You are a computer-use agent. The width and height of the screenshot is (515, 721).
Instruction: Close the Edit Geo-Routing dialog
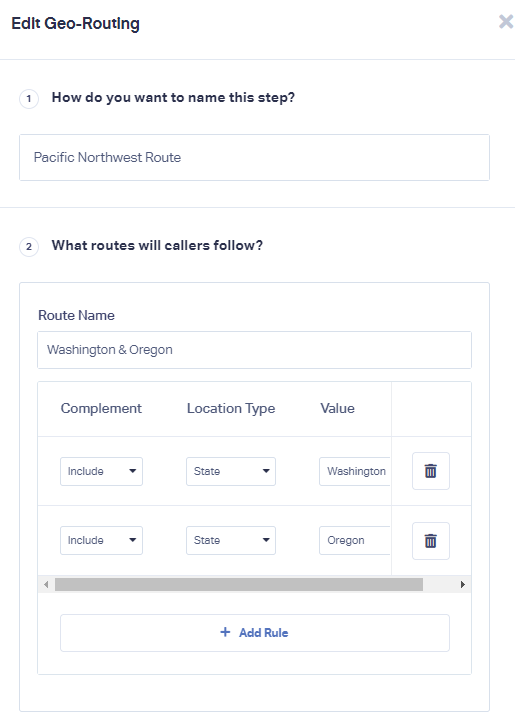click(x=506, y=22)
